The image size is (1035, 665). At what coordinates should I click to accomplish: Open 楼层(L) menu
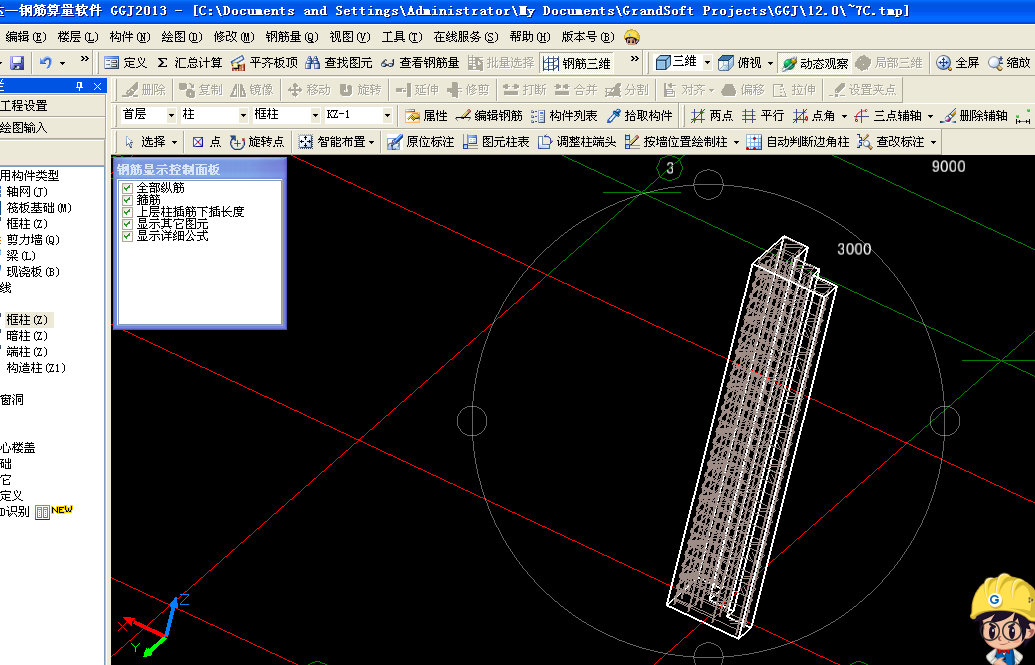coord(77,37)
